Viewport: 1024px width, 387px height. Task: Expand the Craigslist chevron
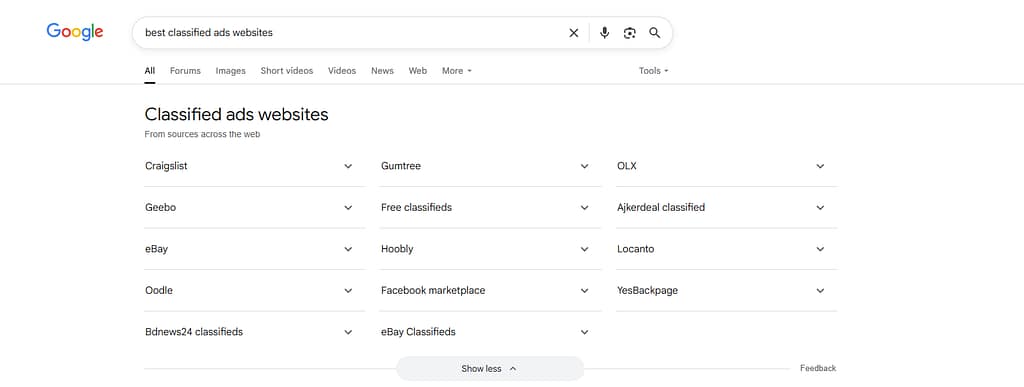pyautogui.click(x=348, y=166)
